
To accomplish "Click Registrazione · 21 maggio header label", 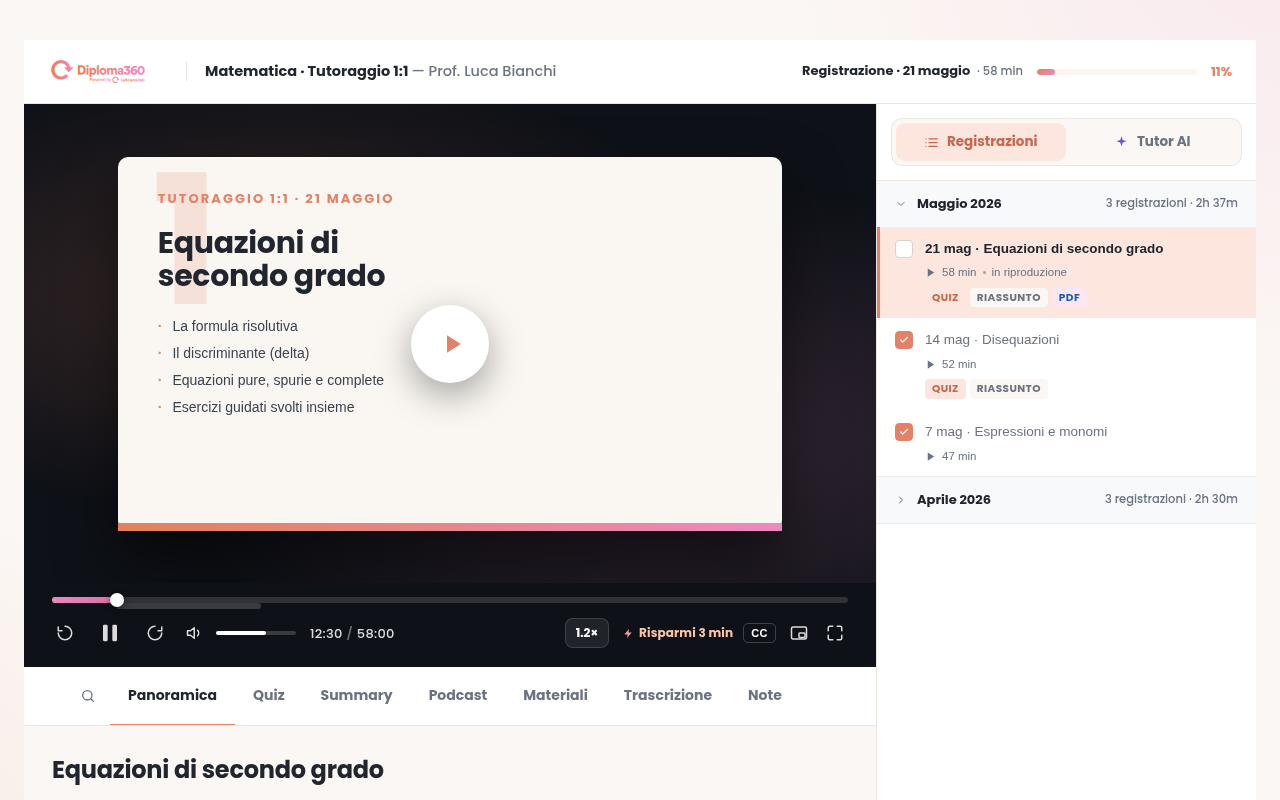I will (886, 71).
